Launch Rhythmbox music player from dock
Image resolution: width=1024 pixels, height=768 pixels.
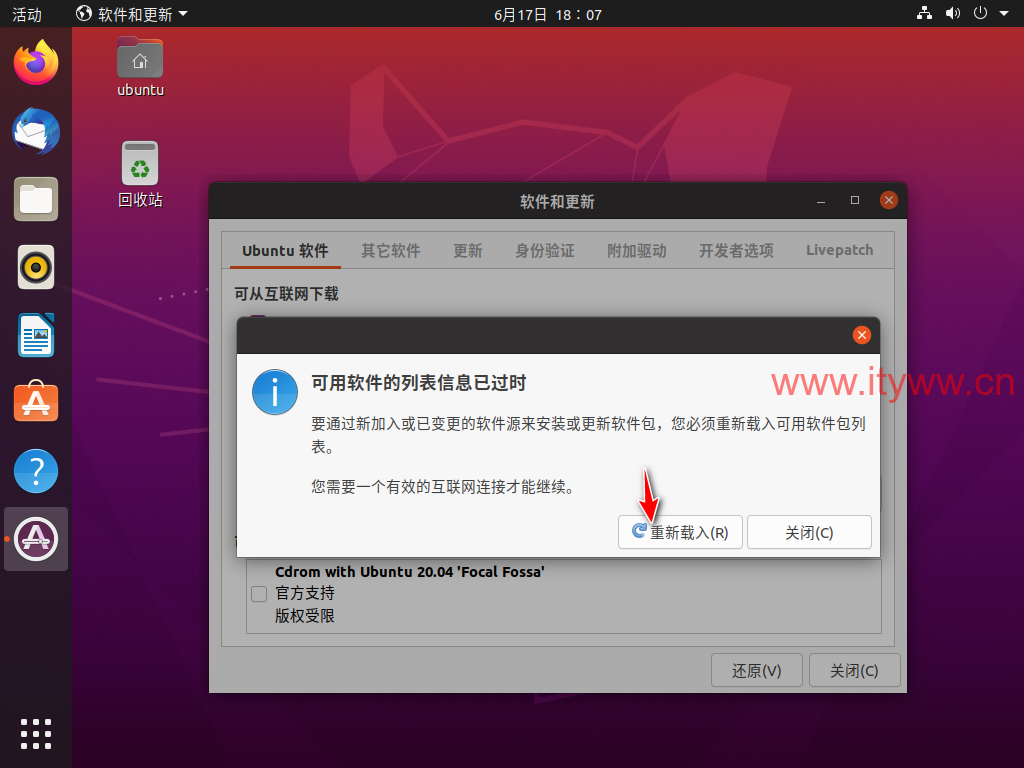[36, 267]
